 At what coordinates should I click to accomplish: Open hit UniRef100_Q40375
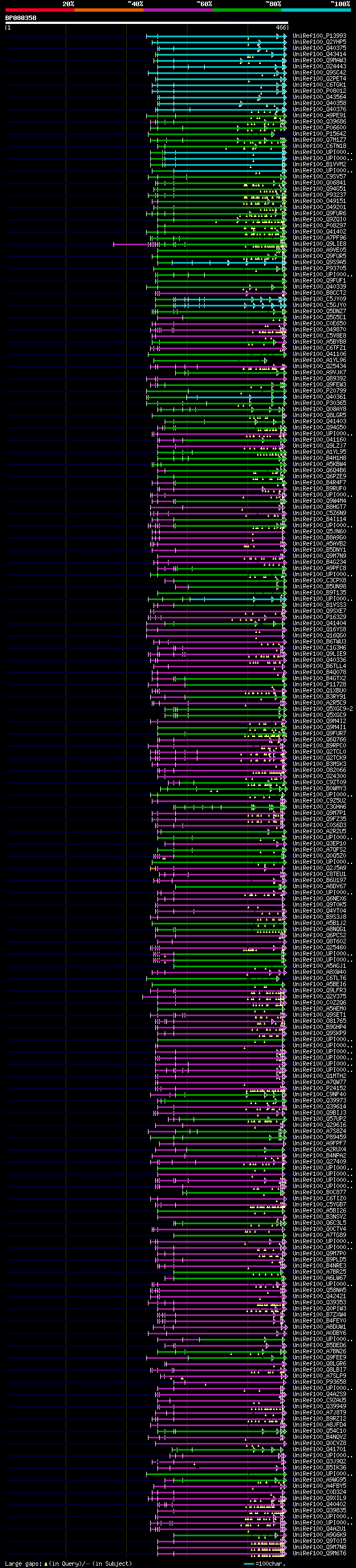pos(319,48)
